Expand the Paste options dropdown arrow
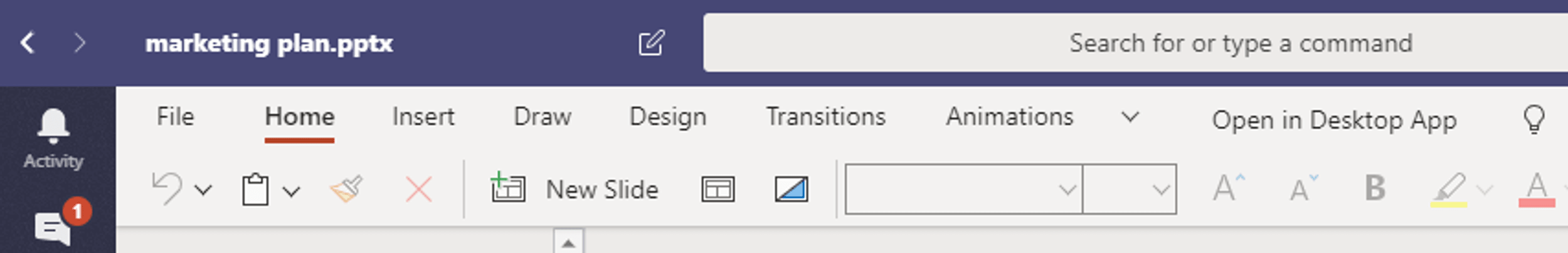Image resolution: width=1568 pixels, height=253 pixels. point(291,190)
